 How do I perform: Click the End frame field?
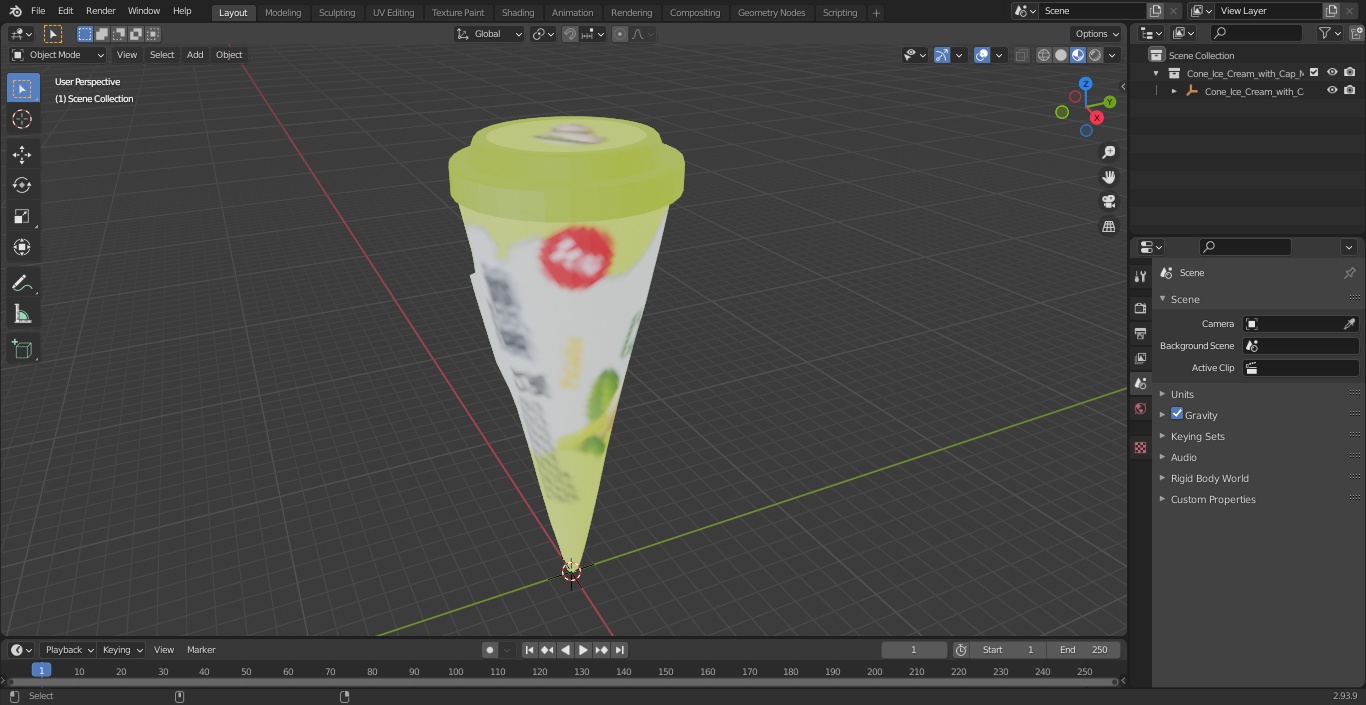(1084, 650)
